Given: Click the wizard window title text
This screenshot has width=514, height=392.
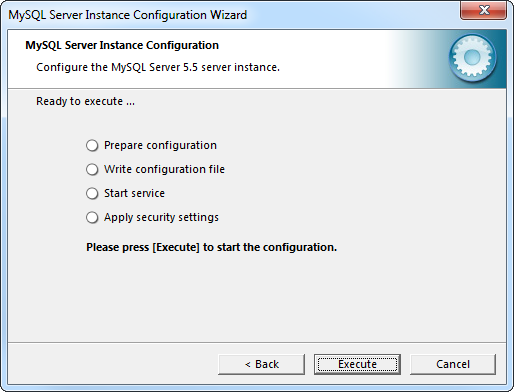Looking at the screenshot, I should point(128,15).
